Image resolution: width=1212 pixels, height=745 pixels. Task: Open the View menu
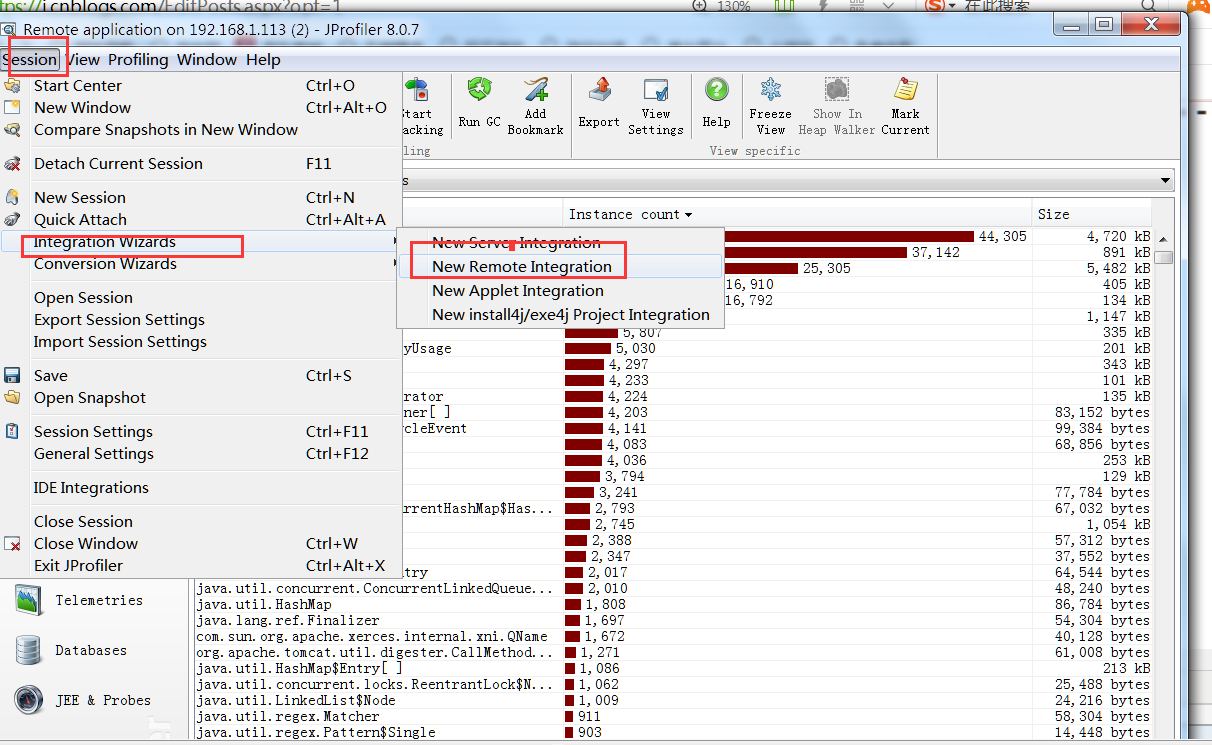point(82,59)
